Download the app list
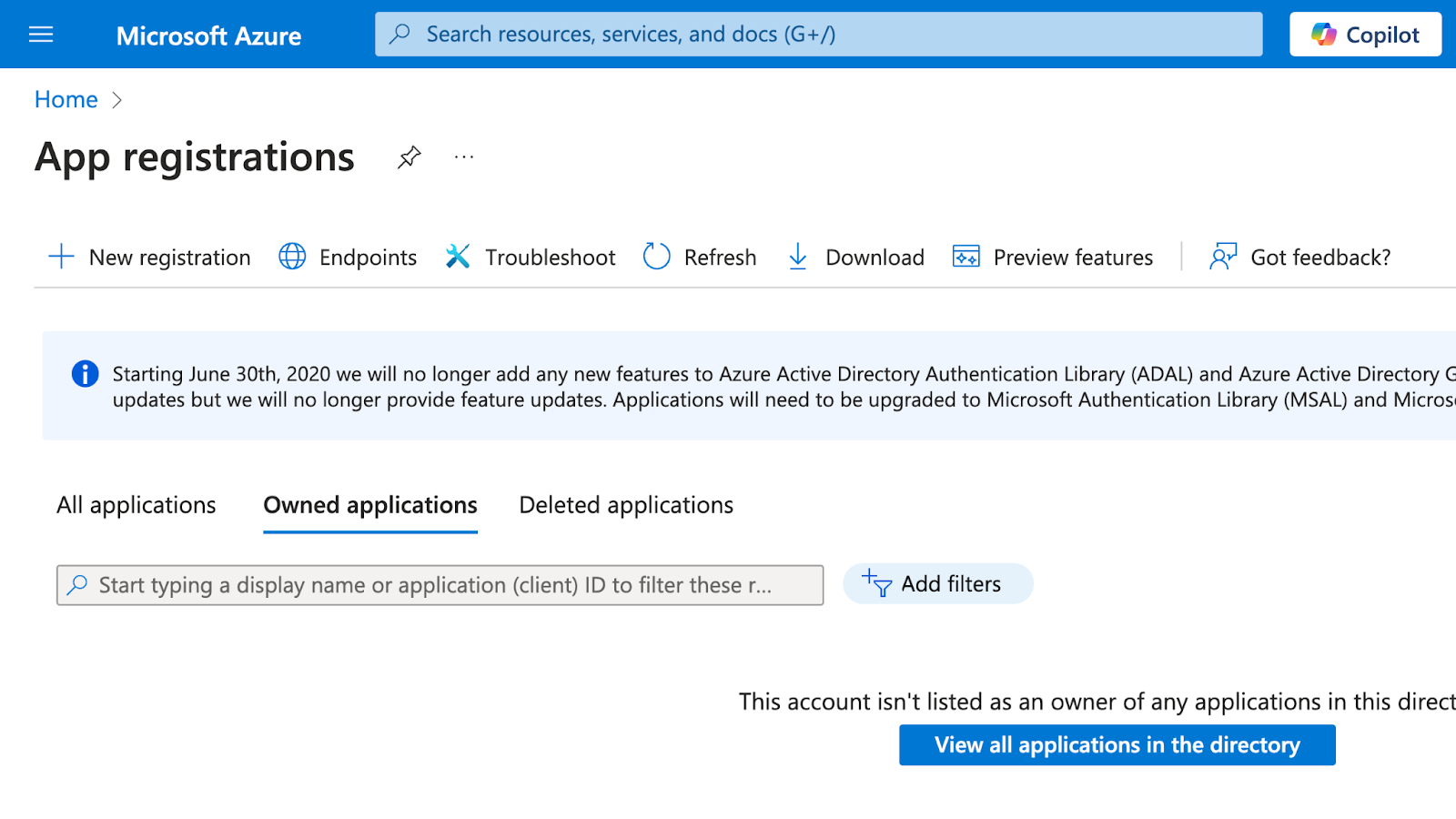This screenshot has width=1456, height=819. coord(855,258)
